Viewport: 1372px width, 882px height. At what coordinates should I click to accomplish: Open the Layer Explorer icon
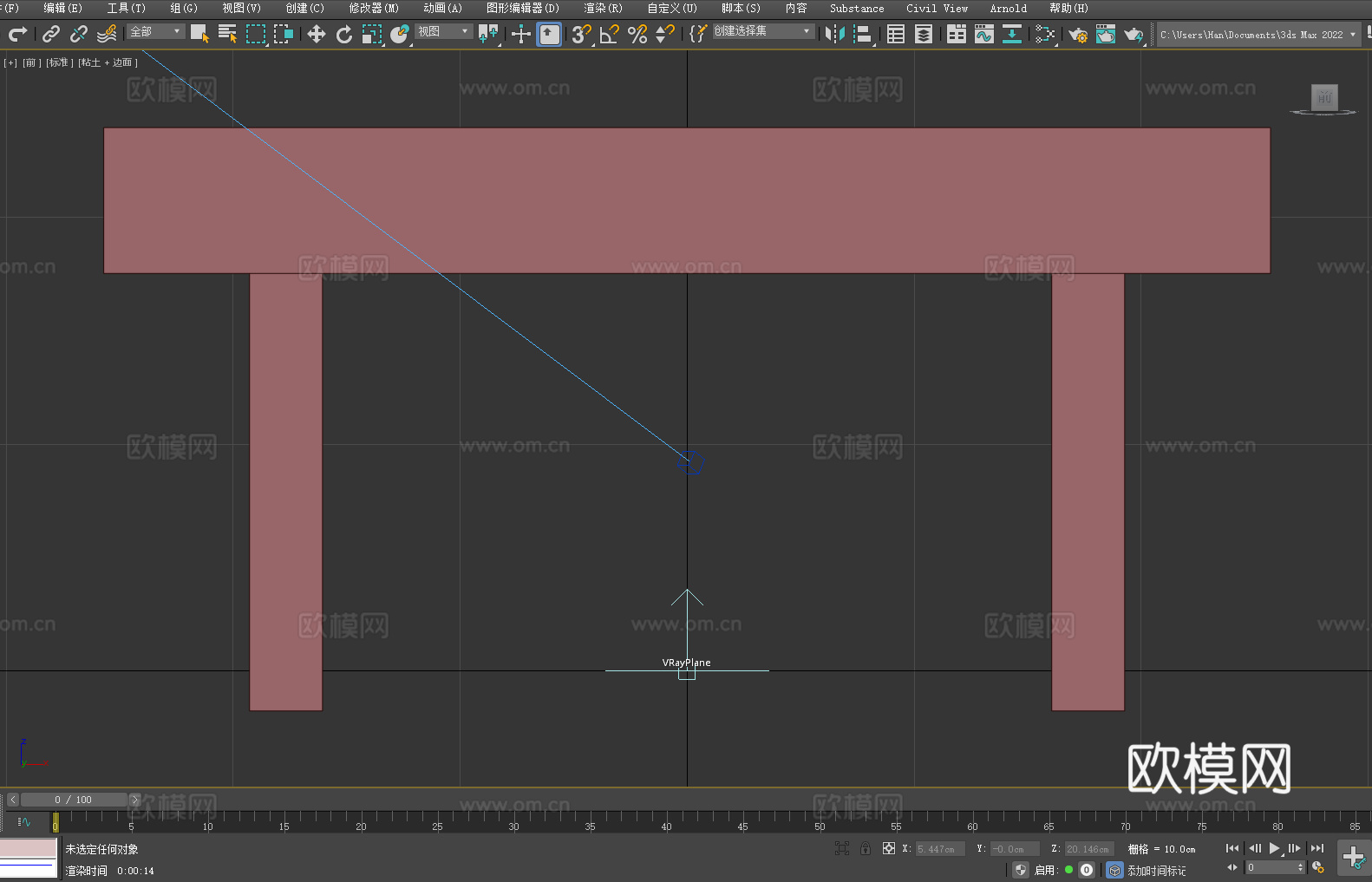coord(924,34)
